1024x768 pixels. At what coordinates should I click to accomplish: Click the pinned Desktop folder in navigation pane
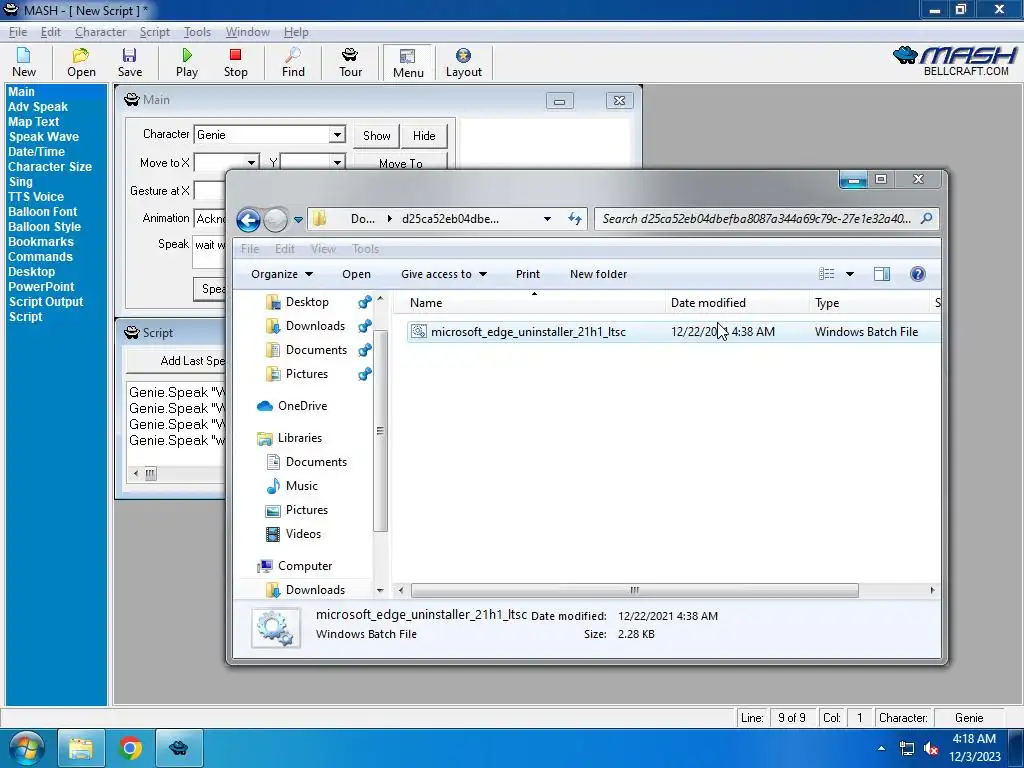click(307, 302)
